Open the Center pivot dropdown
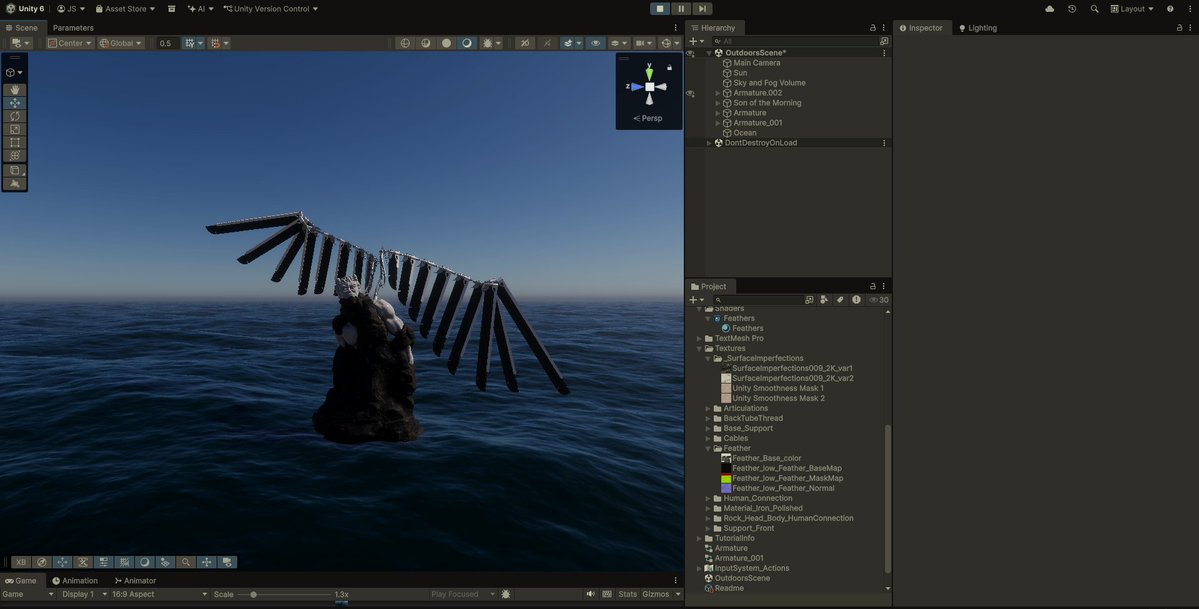 [x=70, y=43]
